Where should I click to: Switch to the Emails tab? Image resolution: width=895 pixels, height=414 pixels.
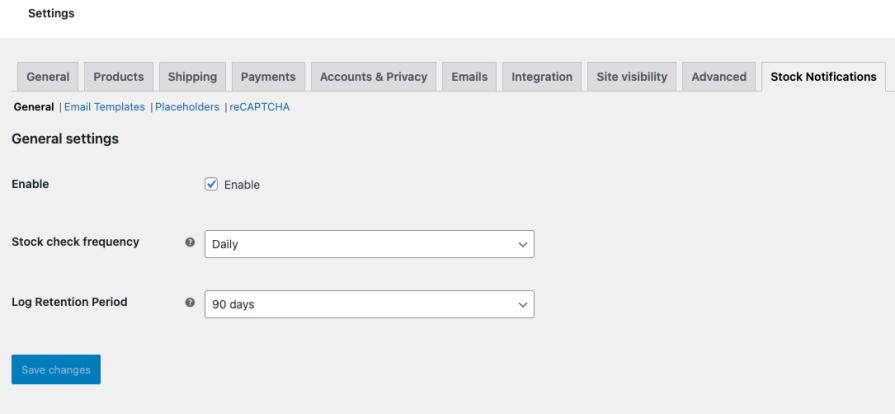coord(469,77)
